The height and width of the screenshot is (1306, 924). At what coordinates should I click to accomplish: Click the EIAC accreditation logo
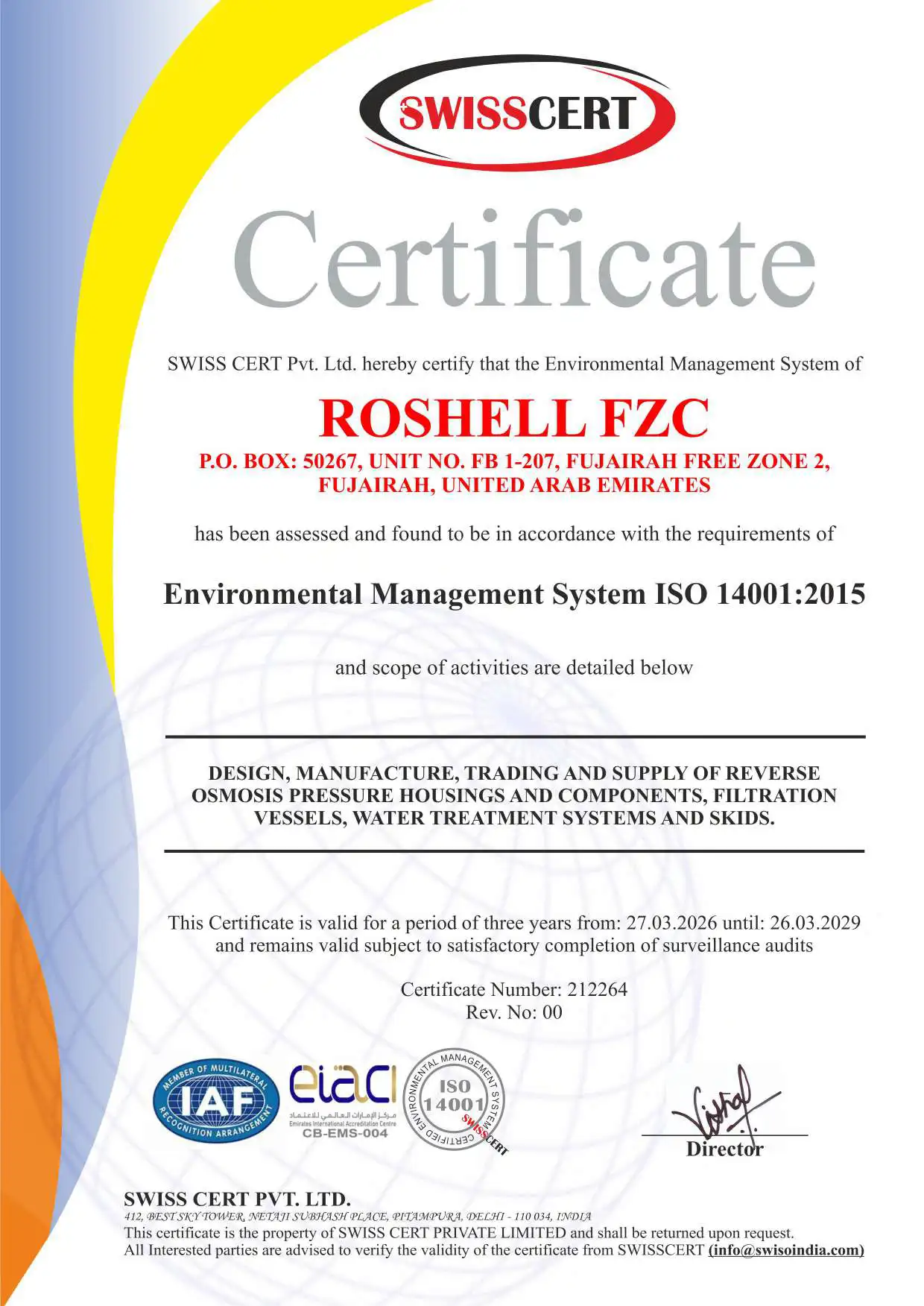coord(344,1100)
